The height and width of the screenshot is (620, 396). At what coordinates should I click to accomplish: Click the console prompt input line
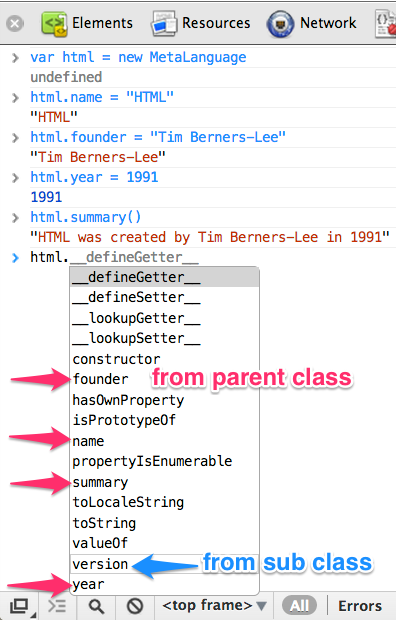(213, 257)
